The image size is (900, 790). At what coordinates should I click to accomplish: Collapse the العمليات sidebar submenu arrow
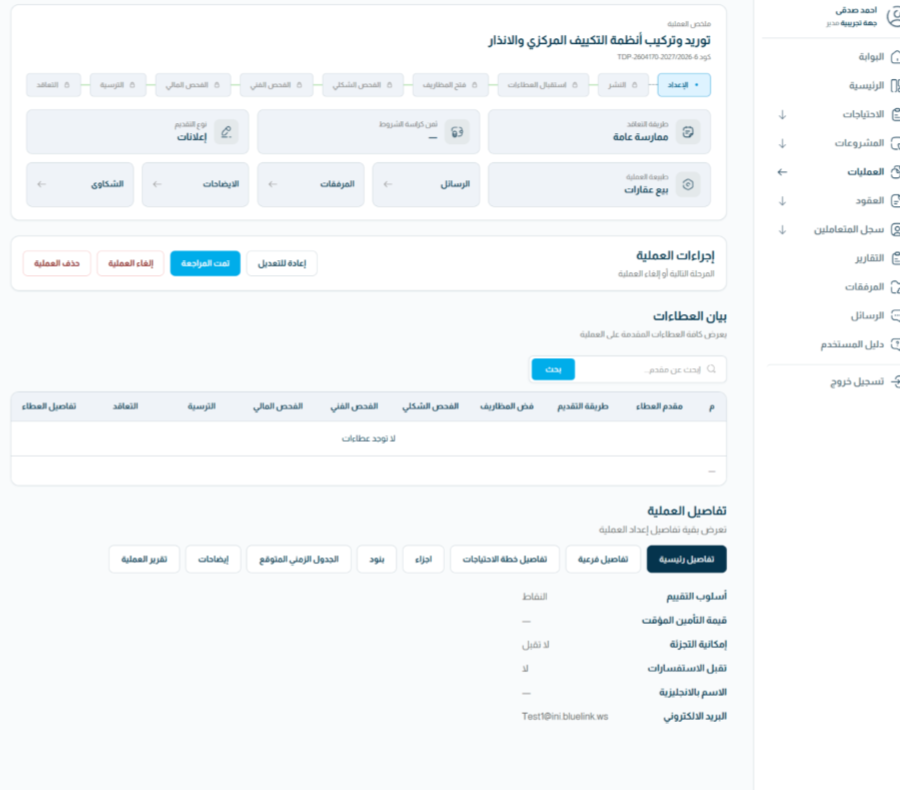point(782,172)
